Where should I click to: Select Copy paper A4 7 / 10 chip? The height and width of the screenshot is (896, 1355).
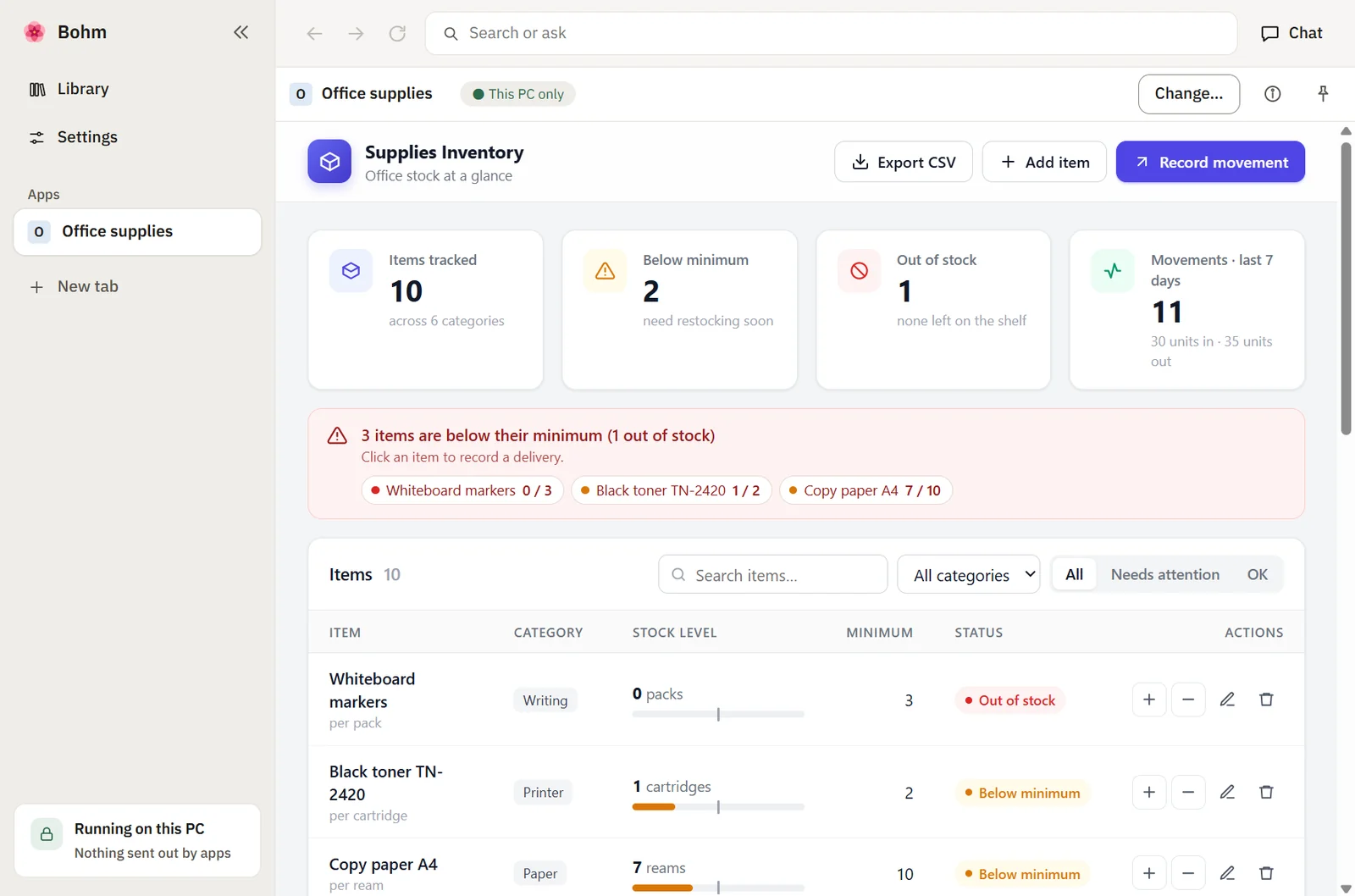(866, 490)
